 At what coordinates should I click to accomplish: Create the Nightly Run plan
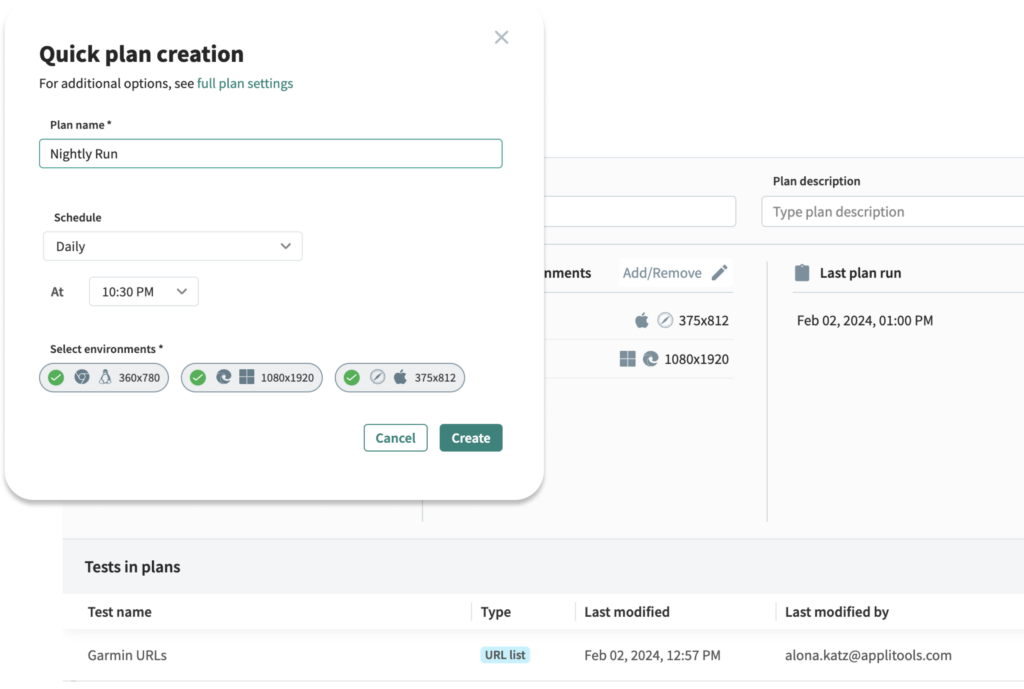pos(470,438)
